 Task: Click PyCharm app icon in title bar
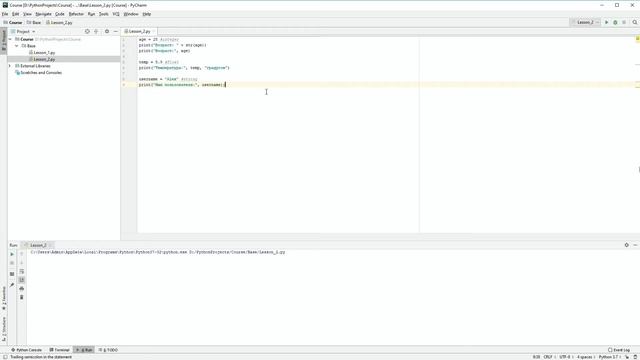tap(5, 5)
